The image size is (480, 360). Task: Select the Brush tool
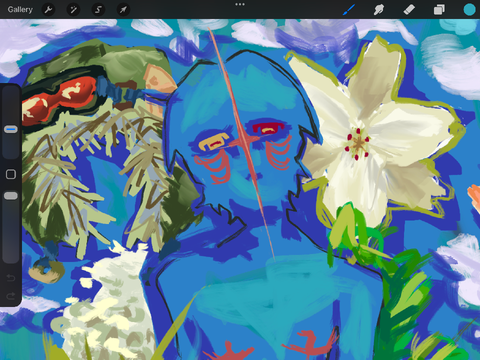coord(349,10)
